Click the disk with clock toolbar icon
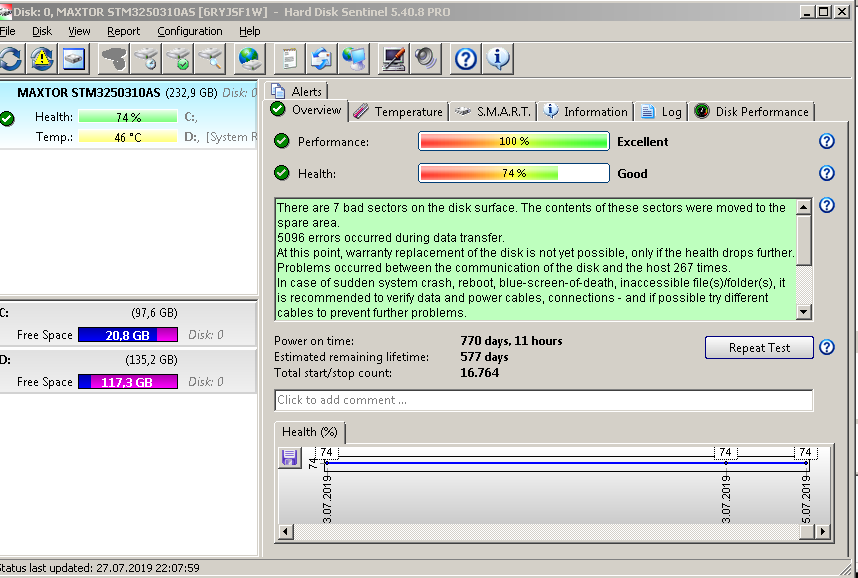Image resolution: width=858 pixels, height=578 pixels. pyautogui.click(x=146, y=59)
